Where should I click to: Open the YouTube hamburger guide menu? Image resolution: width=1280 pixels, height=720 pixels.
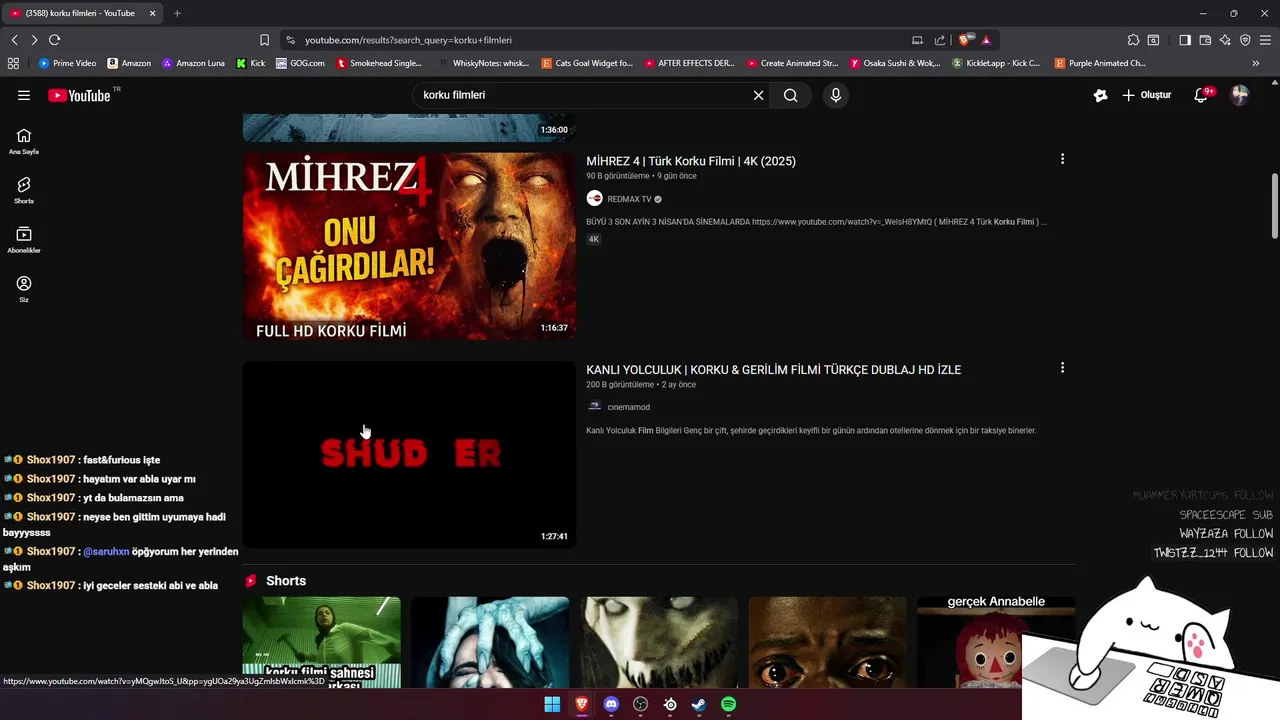(x=24, y=95)
